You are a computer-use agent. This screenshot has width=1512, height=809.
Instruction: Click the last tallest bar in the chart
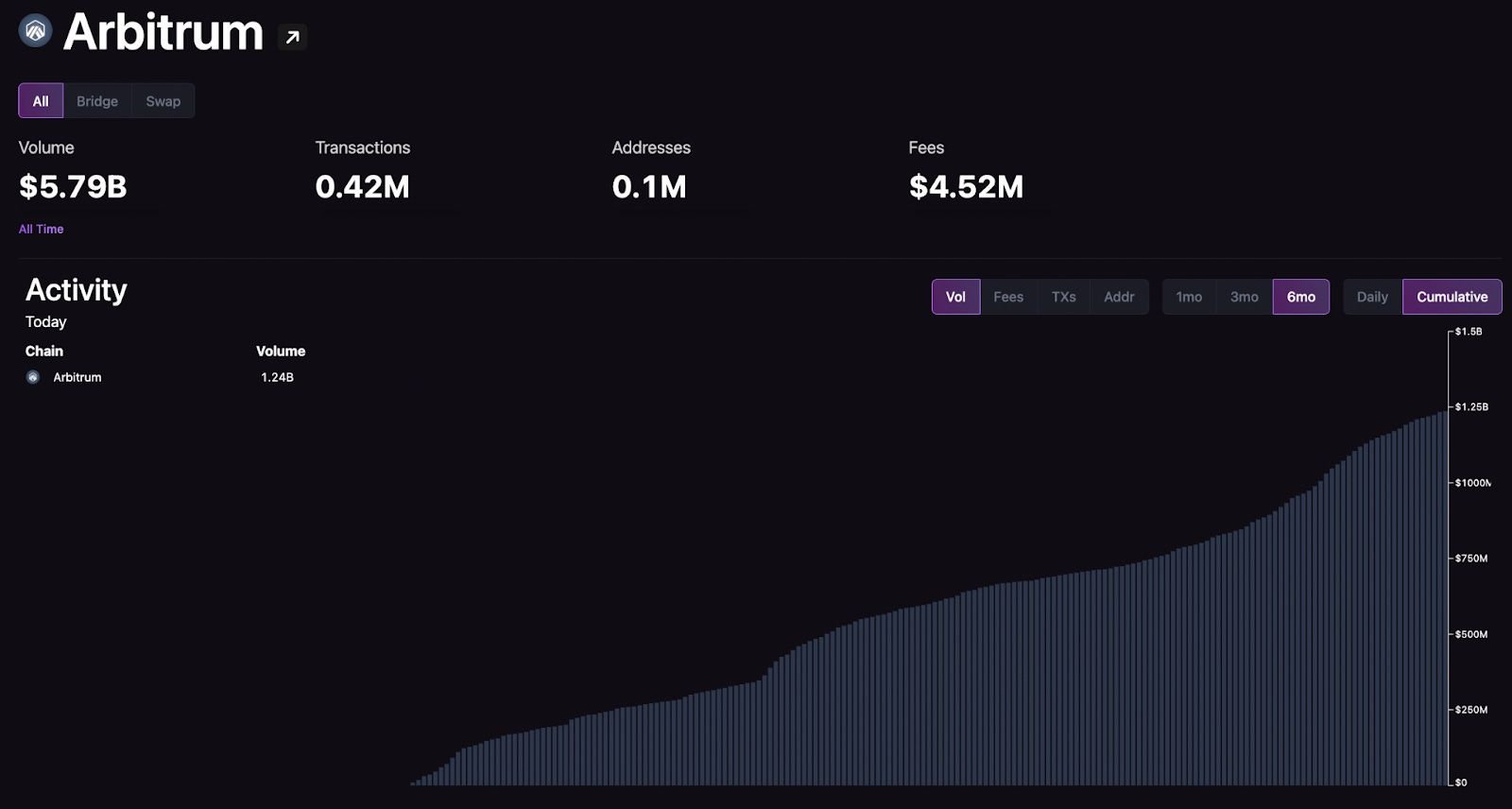coord(1445,598)
